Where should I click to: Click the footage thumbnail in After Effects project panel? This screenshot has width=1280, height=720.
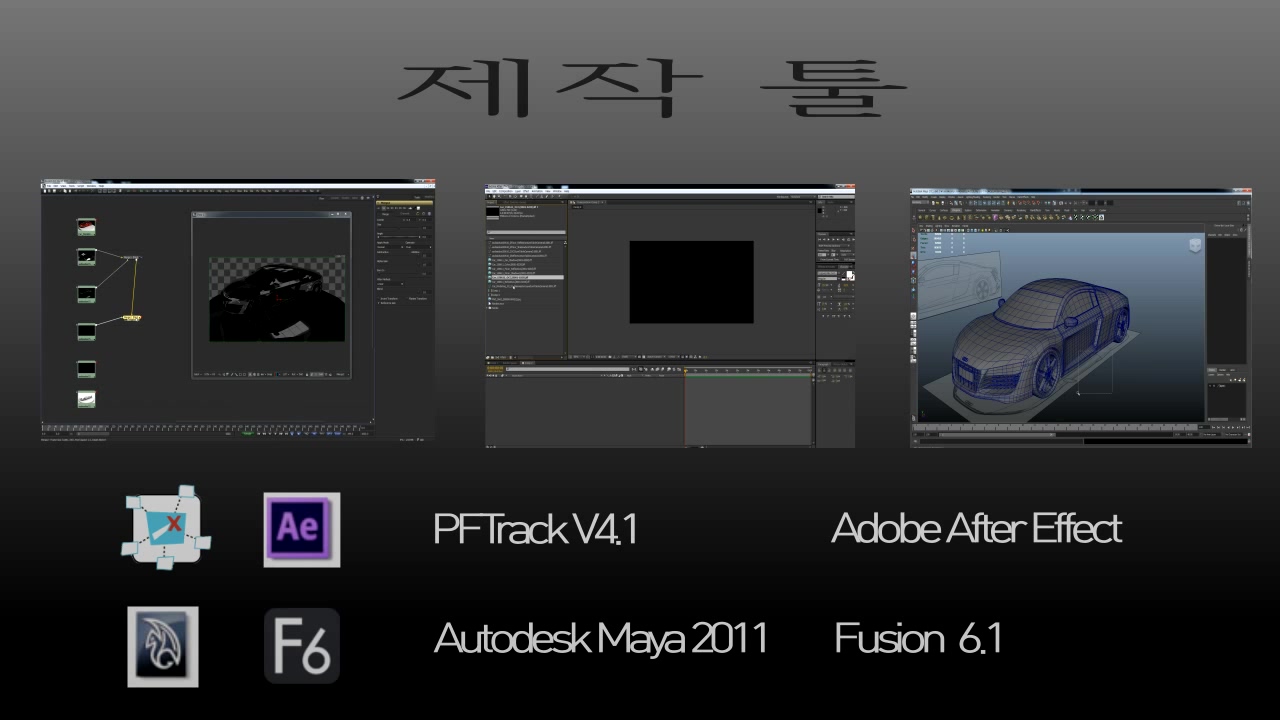pyautogui.click(x=492, y=212)
